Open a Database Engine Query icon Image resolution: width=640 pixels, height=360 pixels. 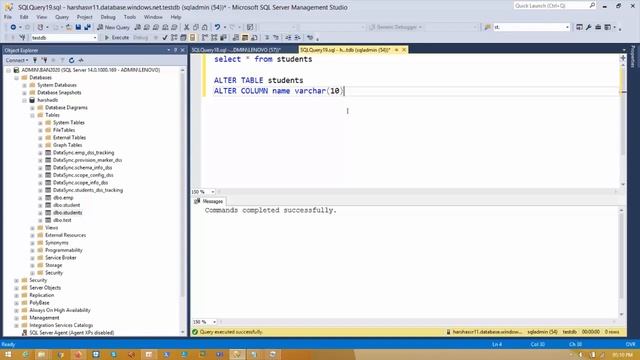pos(138,27)
